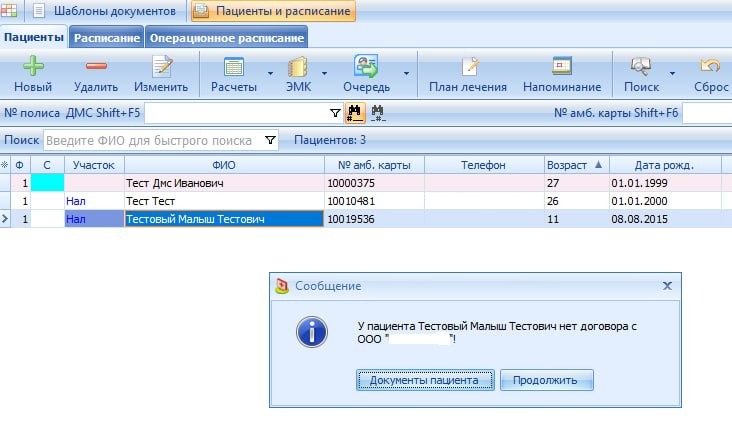
Task: Click the filter icon in policy number field
Action: 335,113
